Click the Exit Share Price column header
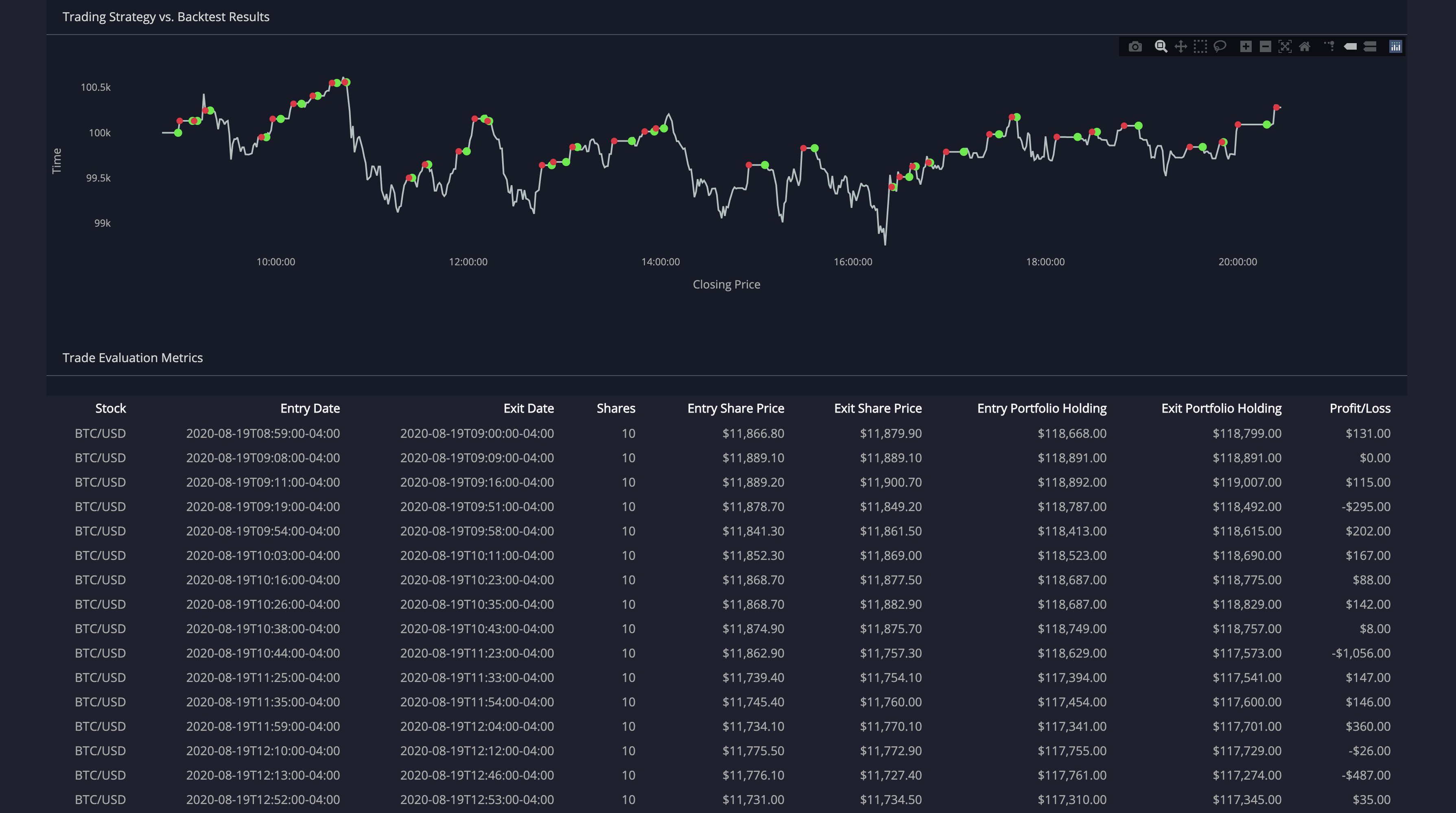 (878, 408)
